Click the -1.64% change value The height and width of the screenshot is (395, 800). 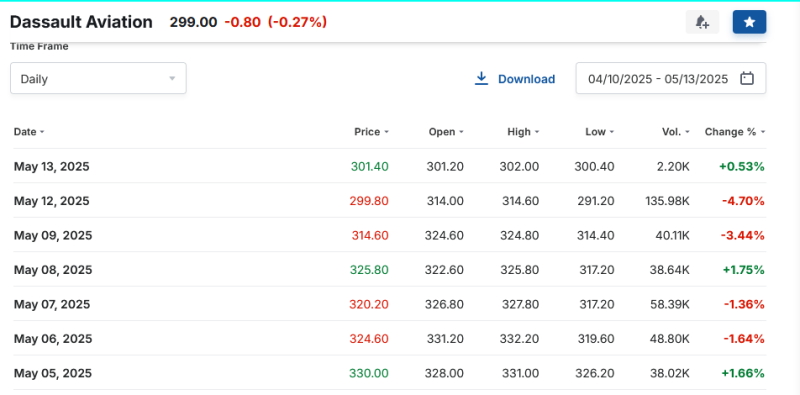744,339
